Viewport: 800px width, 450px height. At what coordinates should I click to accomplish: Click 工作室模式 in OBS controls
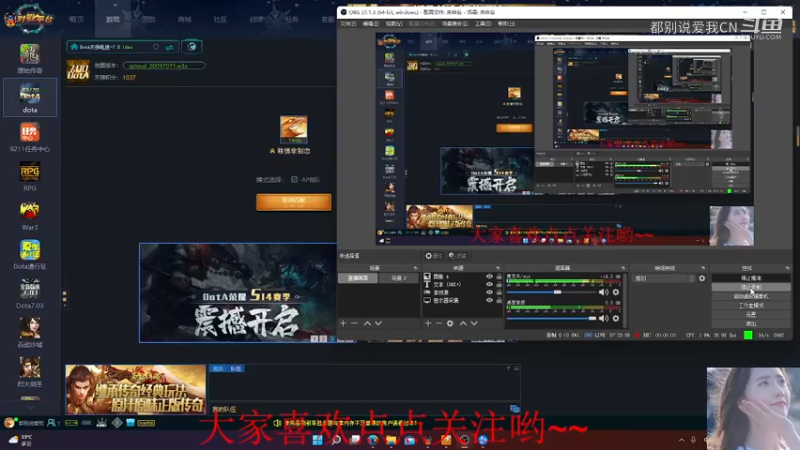(x=751, y=305)
